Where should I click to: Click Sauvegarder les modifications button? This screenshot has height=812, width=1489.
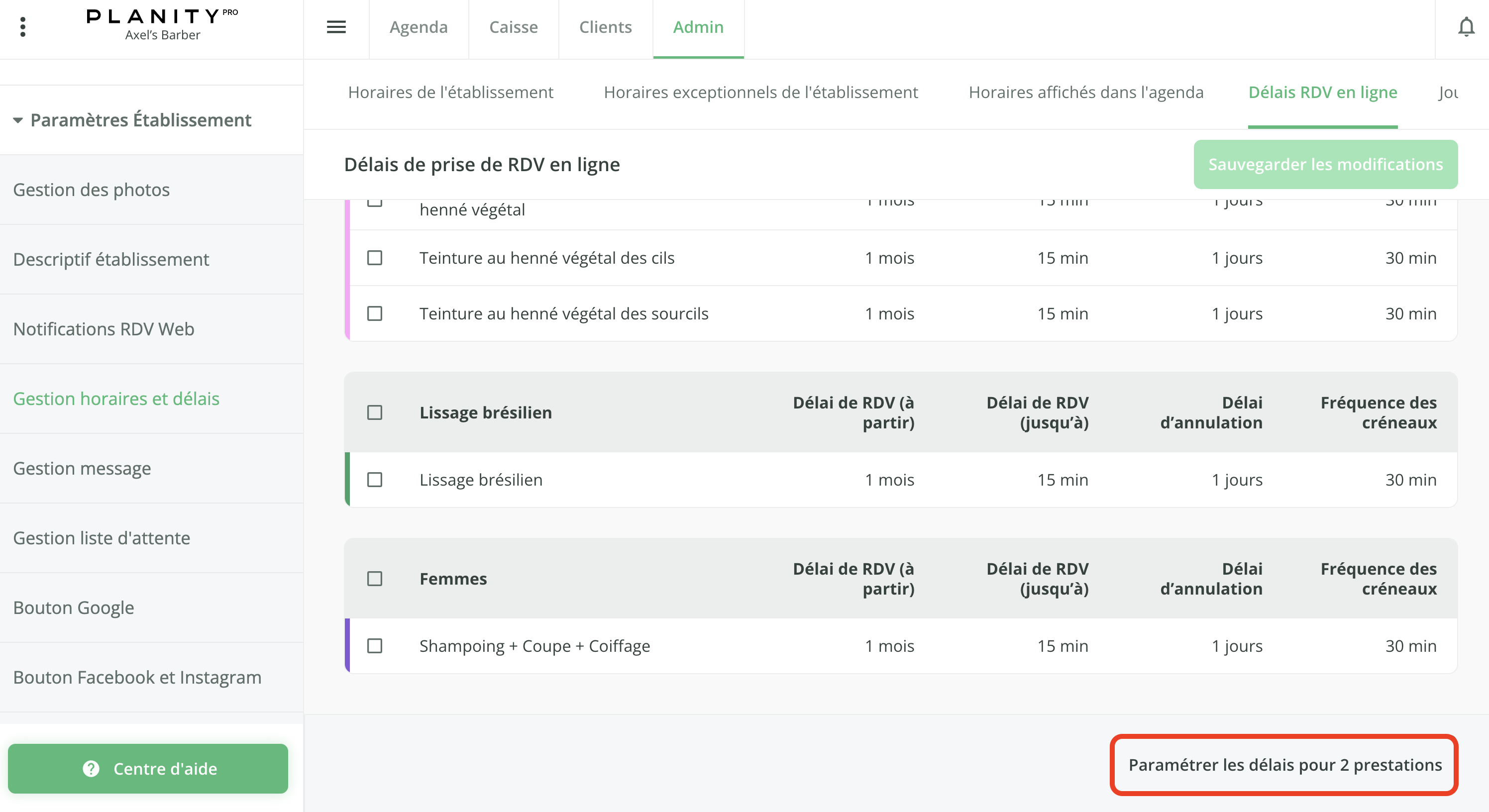tap(1325, 164)
